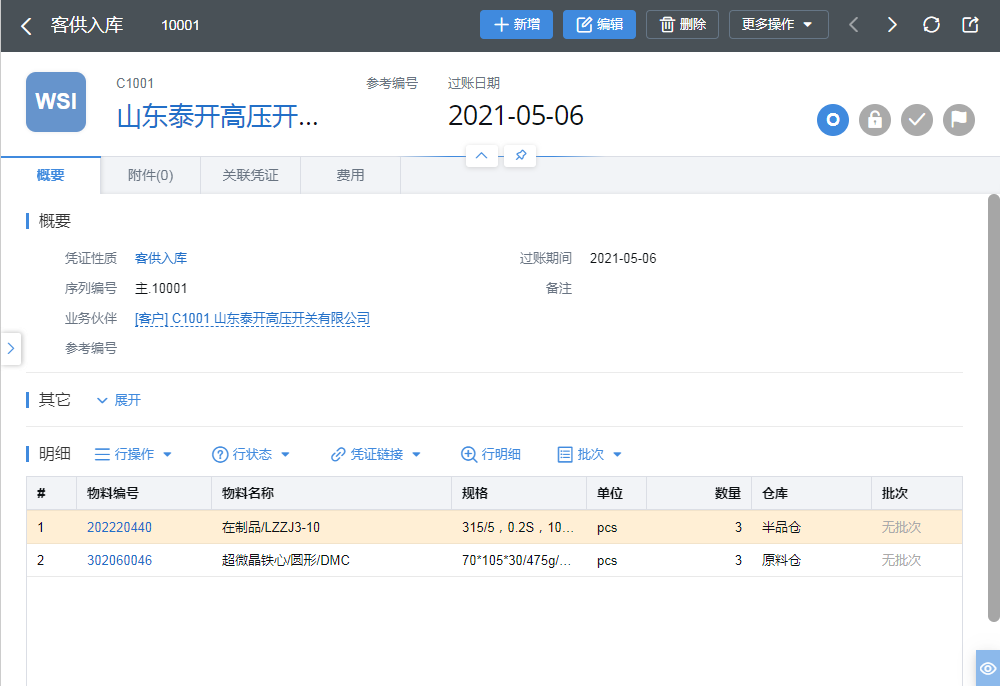
Task: Click the gray lock status icon
Action: tap(875, 120)
